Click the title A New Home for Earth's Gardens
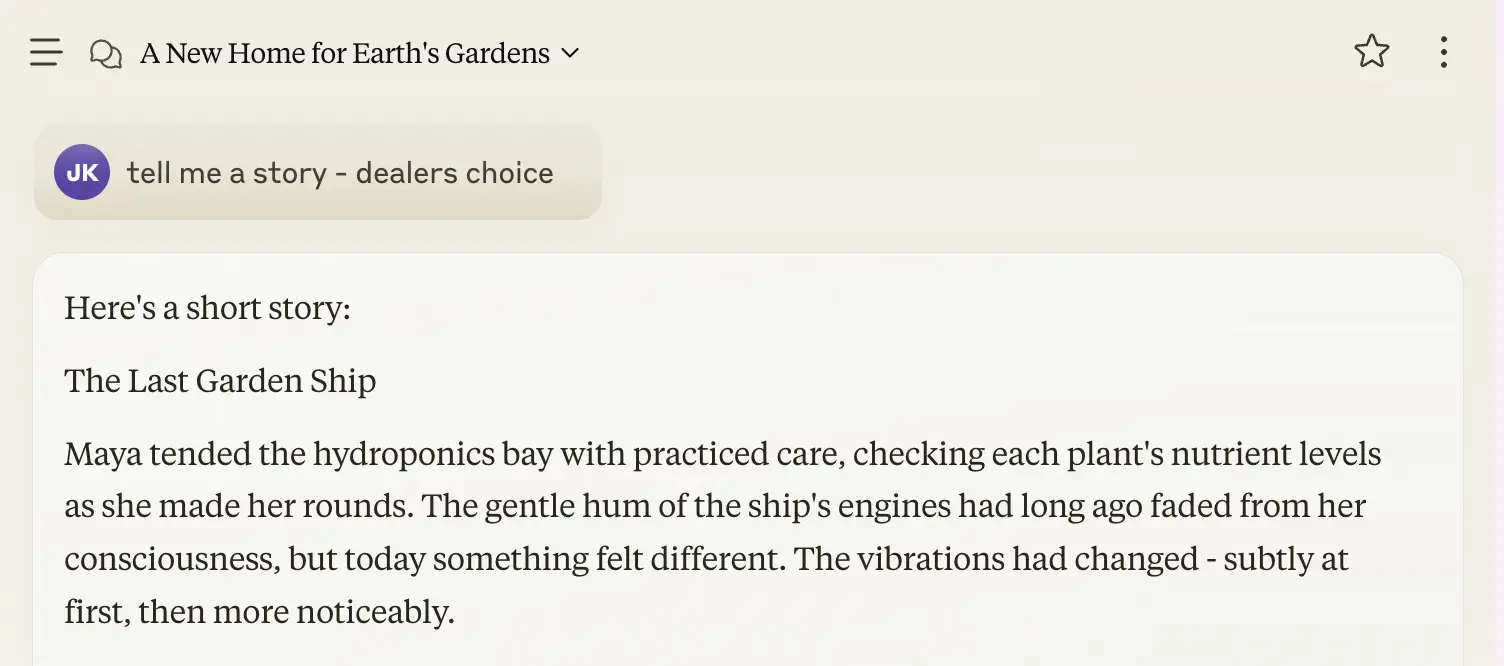 point(345,53)
